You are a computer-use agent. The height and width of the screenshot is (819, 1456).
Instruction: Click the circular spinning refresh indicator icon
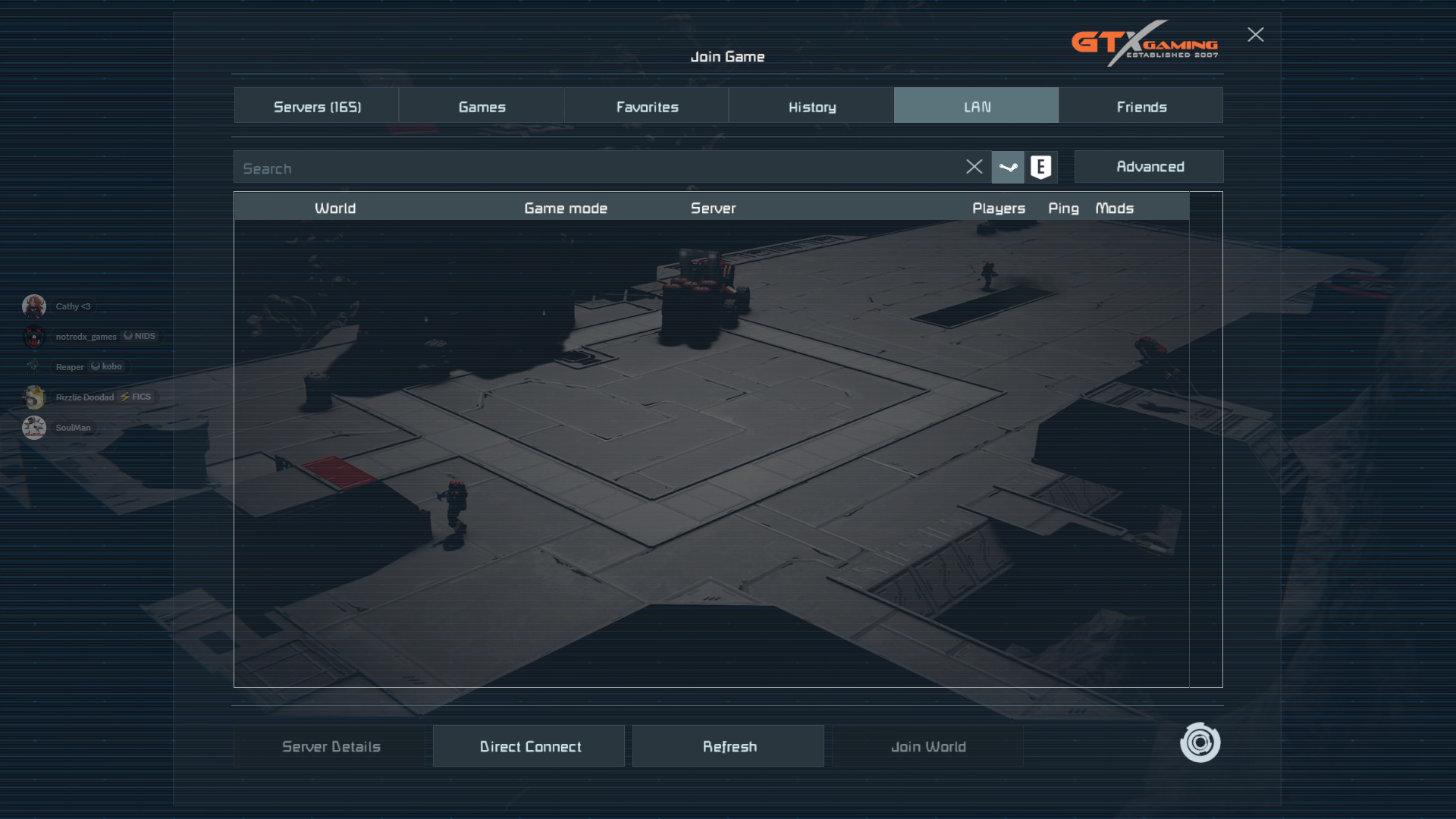[x=1200, y=742]
